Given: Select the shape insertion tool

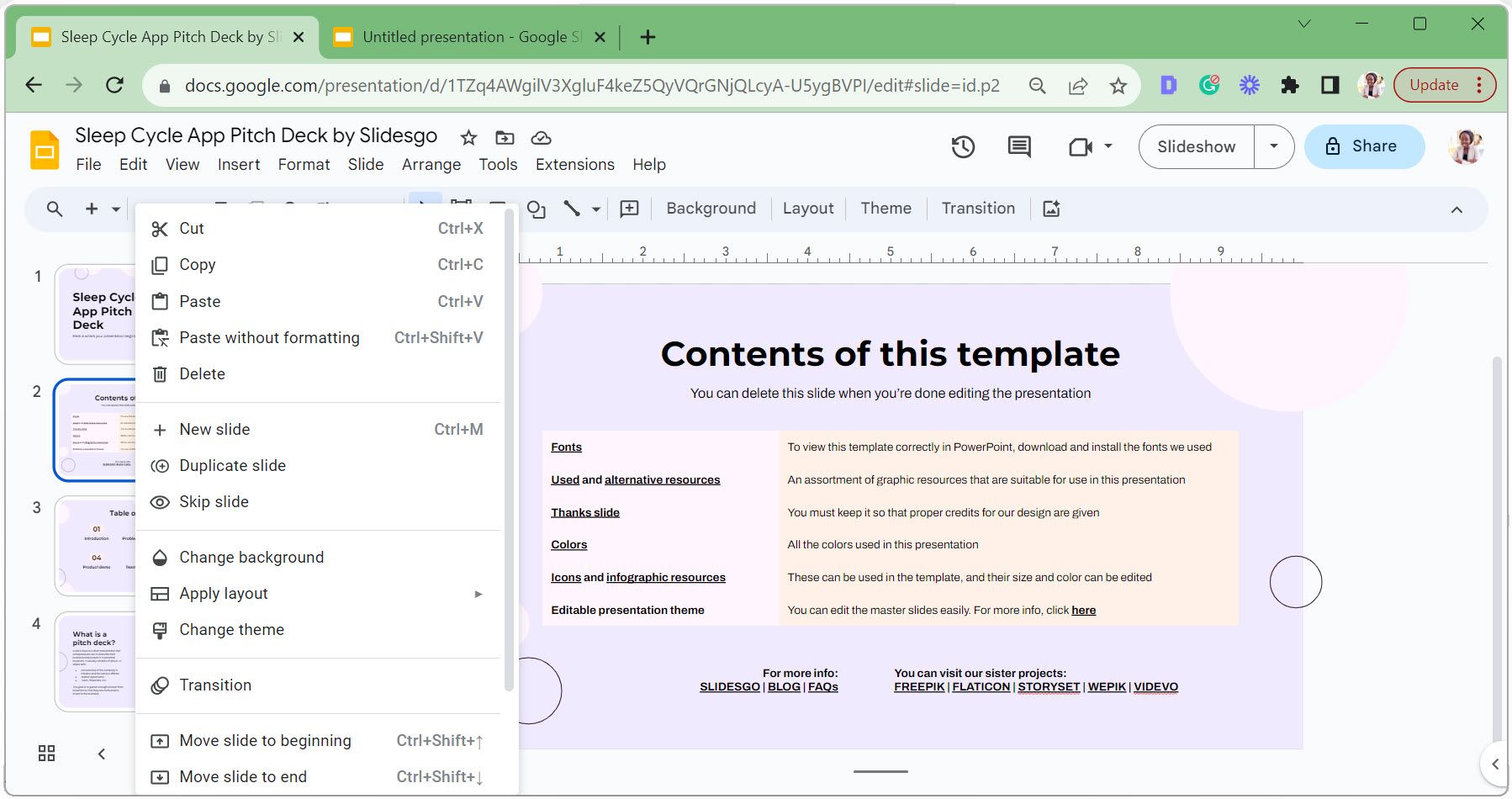Looking at the screenshot, I should click(537, 209).
